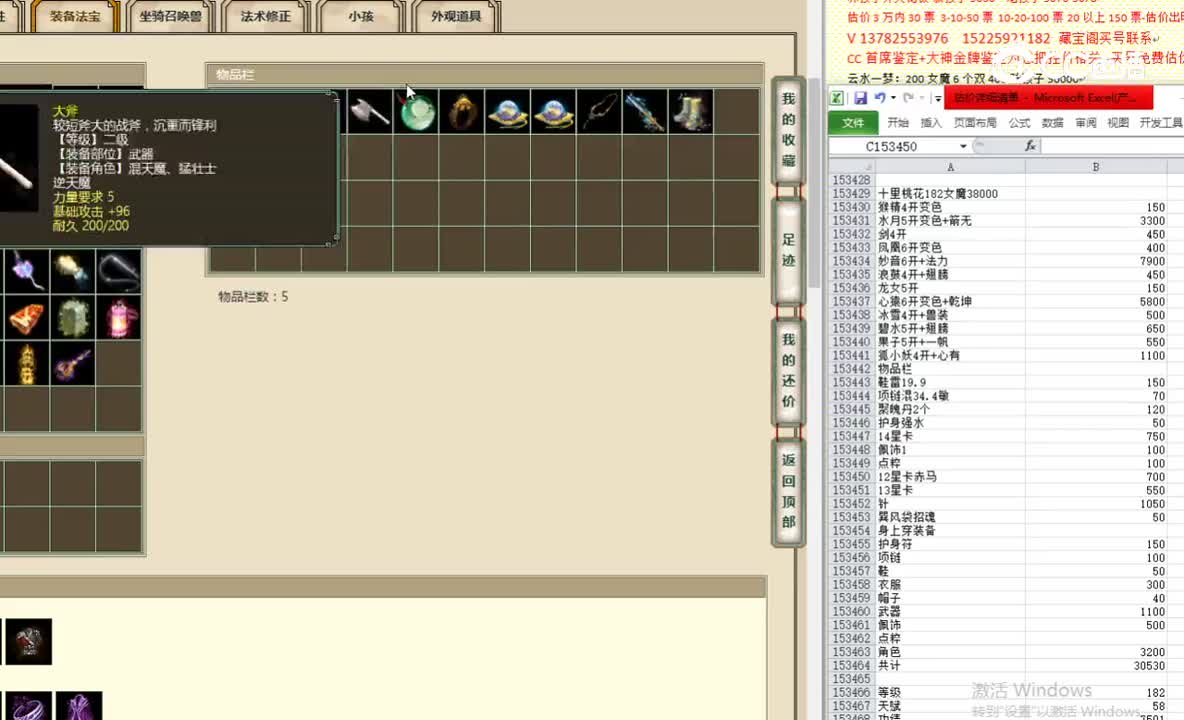Image resolution: width=1184 pixels, height=720 pixels.
Task: Switch to the 装备法宝 tab
Action: click(75, 16)
